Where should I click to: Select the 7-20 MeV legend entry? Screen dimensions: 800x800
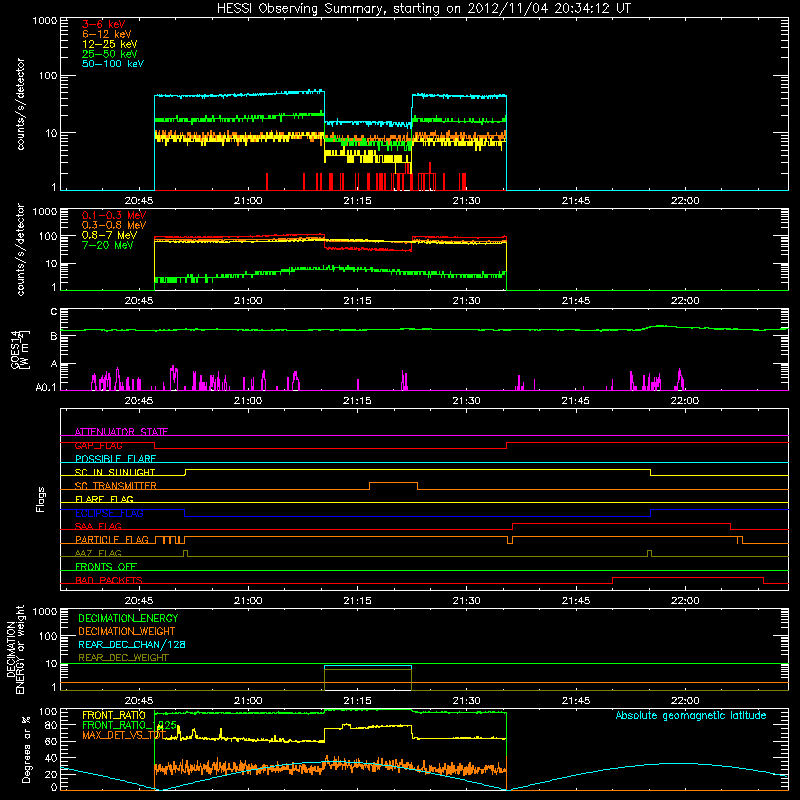pos(108,245)
